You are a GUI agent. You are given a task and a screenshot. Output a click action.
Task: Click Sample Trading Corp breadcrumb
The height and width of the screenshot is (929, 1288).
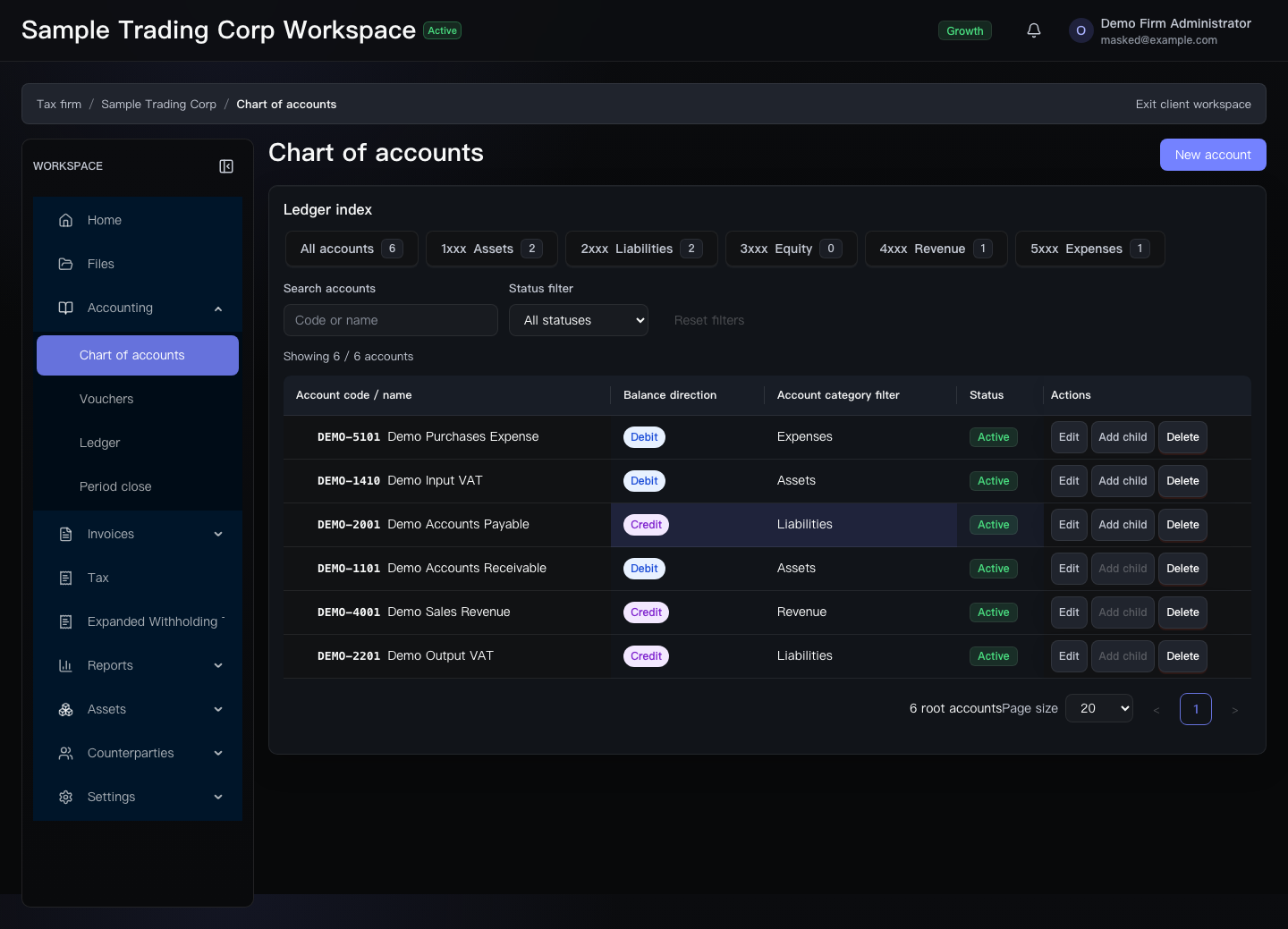[x=158, y=105]
